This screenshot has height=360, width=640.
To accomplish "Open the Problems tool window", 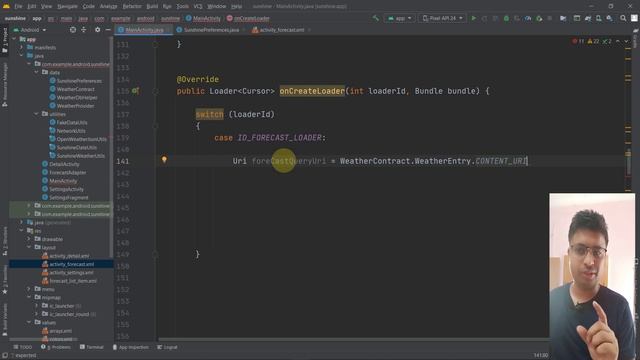I will (56, 347).
